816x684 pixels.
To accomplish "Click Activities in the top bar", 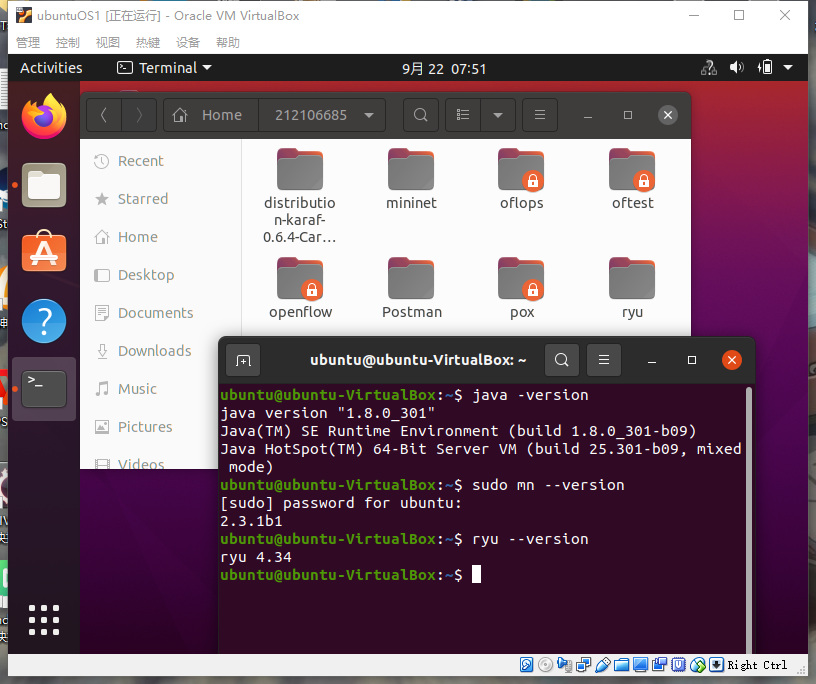I will [x=51, y=68].
